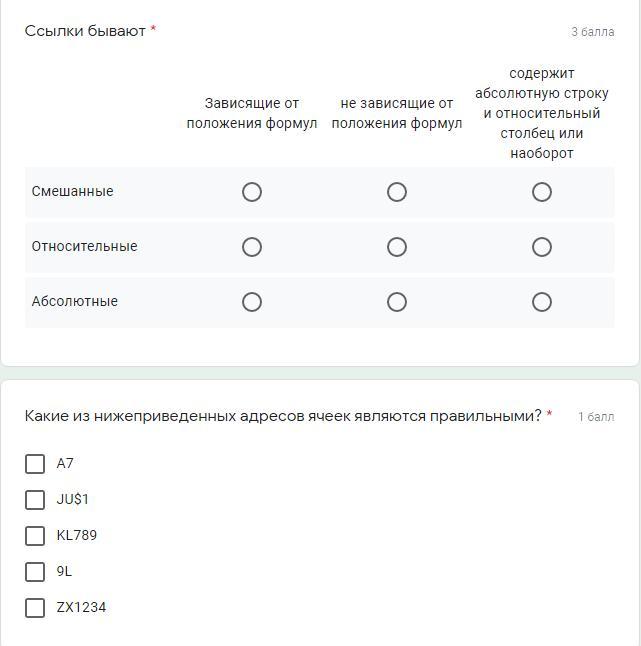This screenshot has width=641, height=646.
Task: Choose the 'содержит абсолютную строку' option for Смешанные
Action: 542,192
